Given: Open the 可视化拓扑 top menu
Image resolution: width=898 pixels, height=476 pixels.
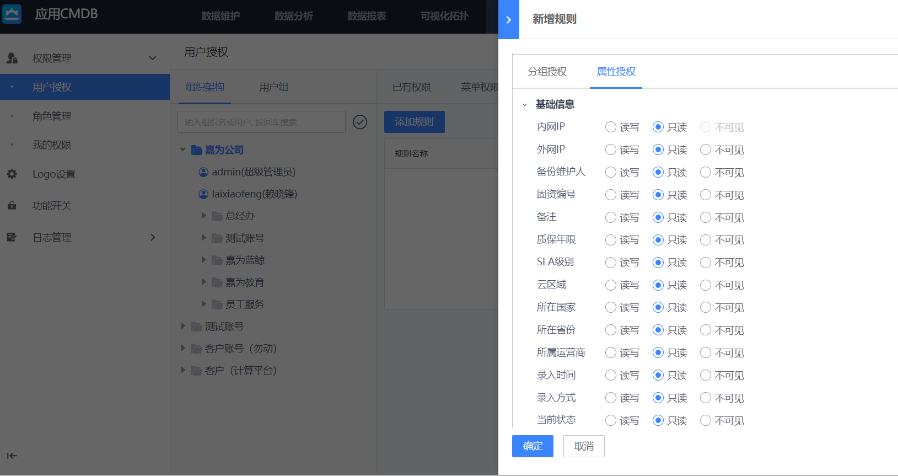Looking at the screenshot, I should pyautogui.click(x=444, y=16).
